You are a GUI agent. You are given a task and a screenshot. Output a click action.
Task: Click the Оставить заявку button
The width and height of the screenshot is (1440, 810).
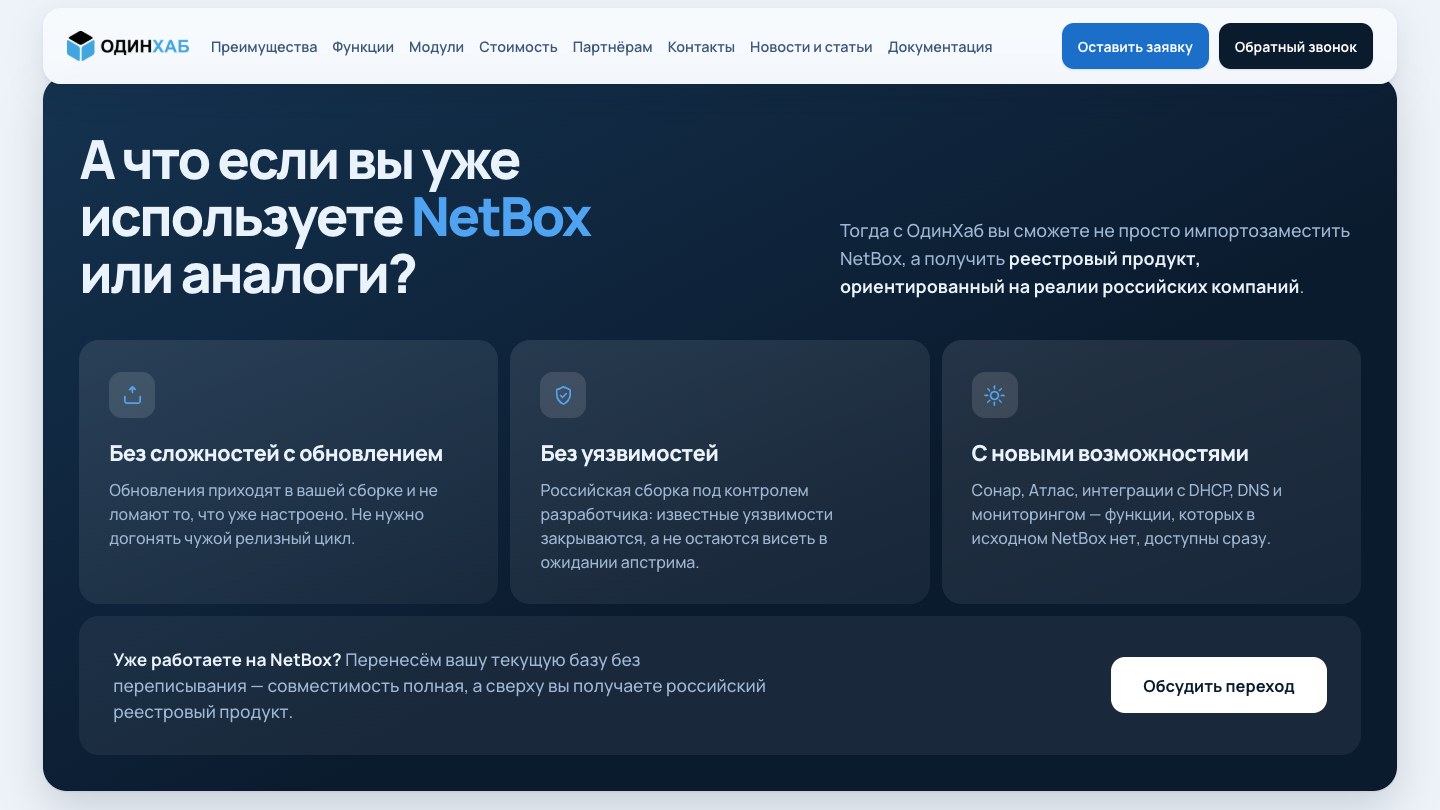coord(1135,46)
